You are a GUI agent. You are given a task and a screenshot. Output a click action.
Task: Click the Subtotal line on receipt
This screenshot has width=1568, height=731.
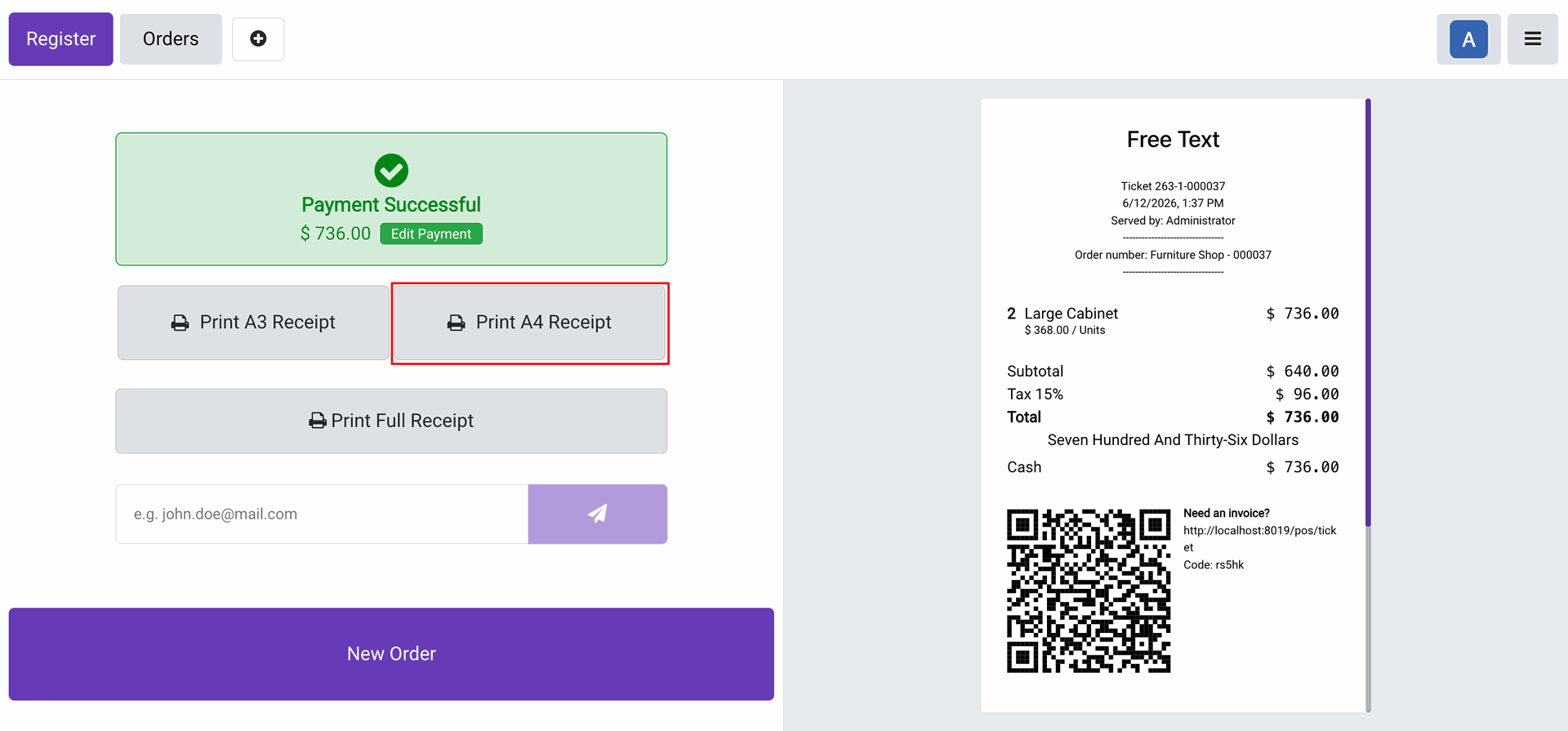point(1173,372)
